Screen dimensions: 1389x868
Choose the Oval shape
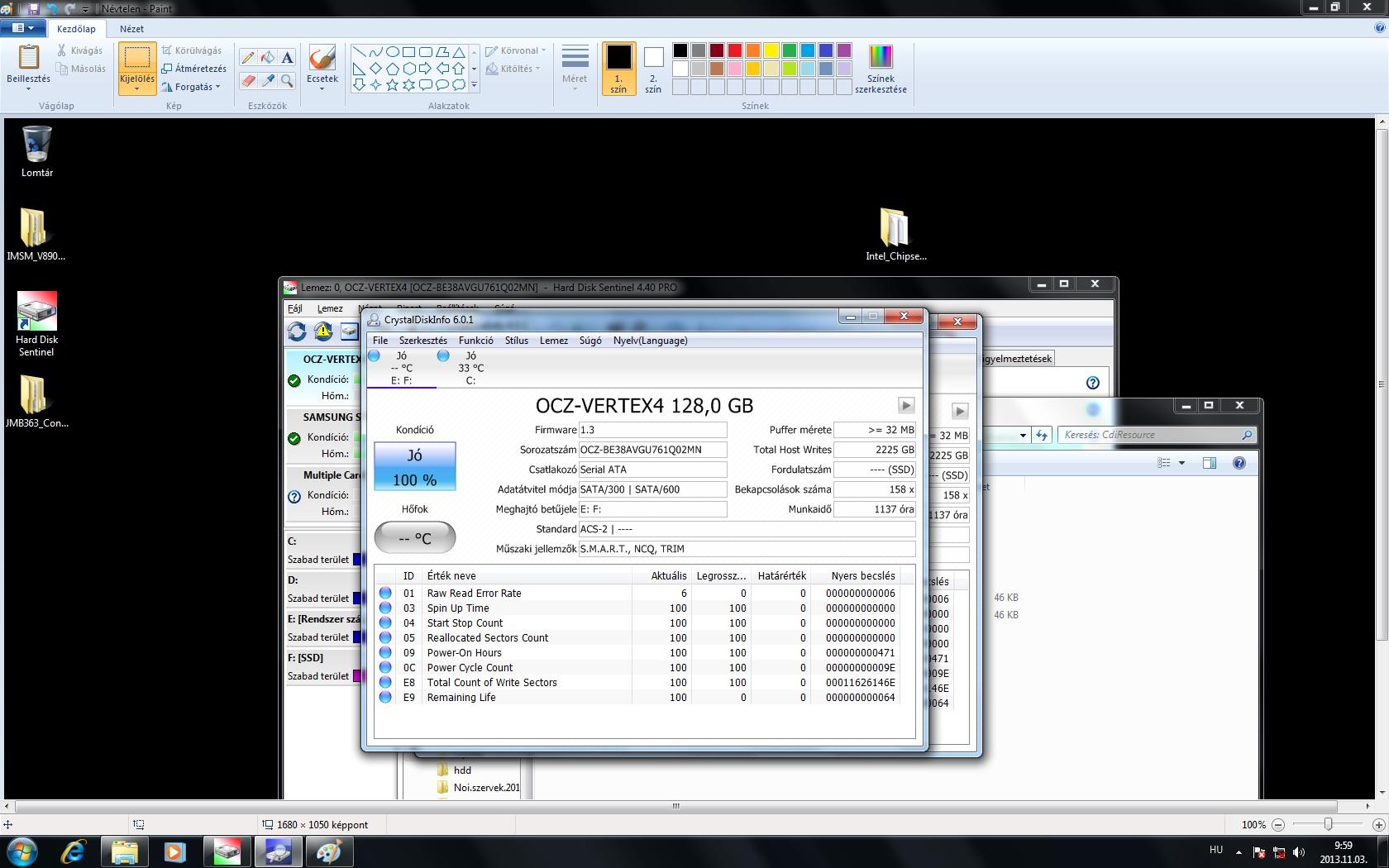[393, 51]
